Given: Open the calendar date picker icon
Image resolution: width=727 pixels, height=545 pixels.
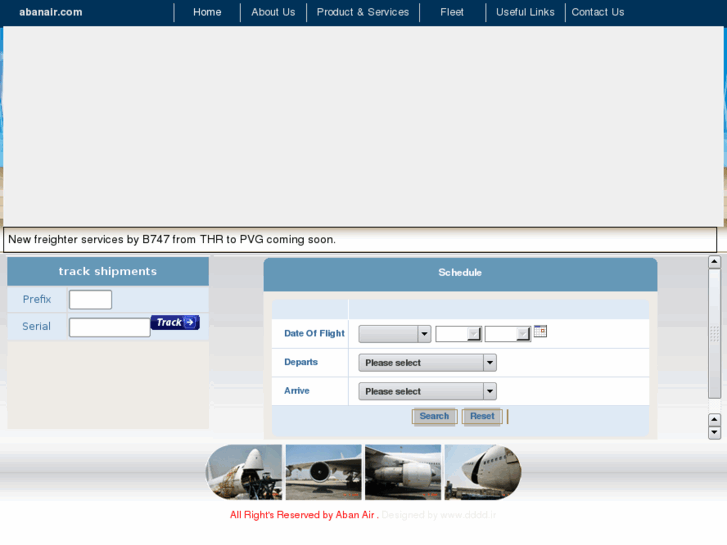Looking at the screenshot, I should (x=540, y=331).
